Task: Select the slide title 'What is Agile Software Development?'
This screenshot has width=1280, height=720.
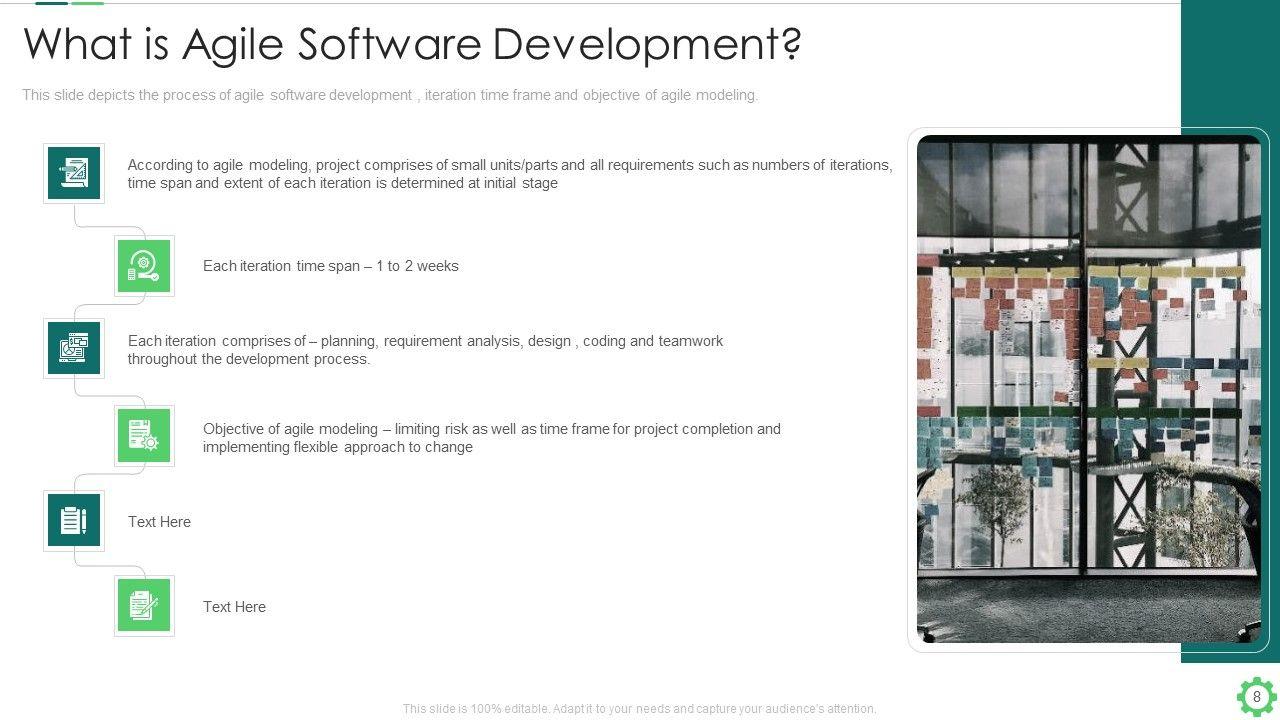Action: click(412, 45)
